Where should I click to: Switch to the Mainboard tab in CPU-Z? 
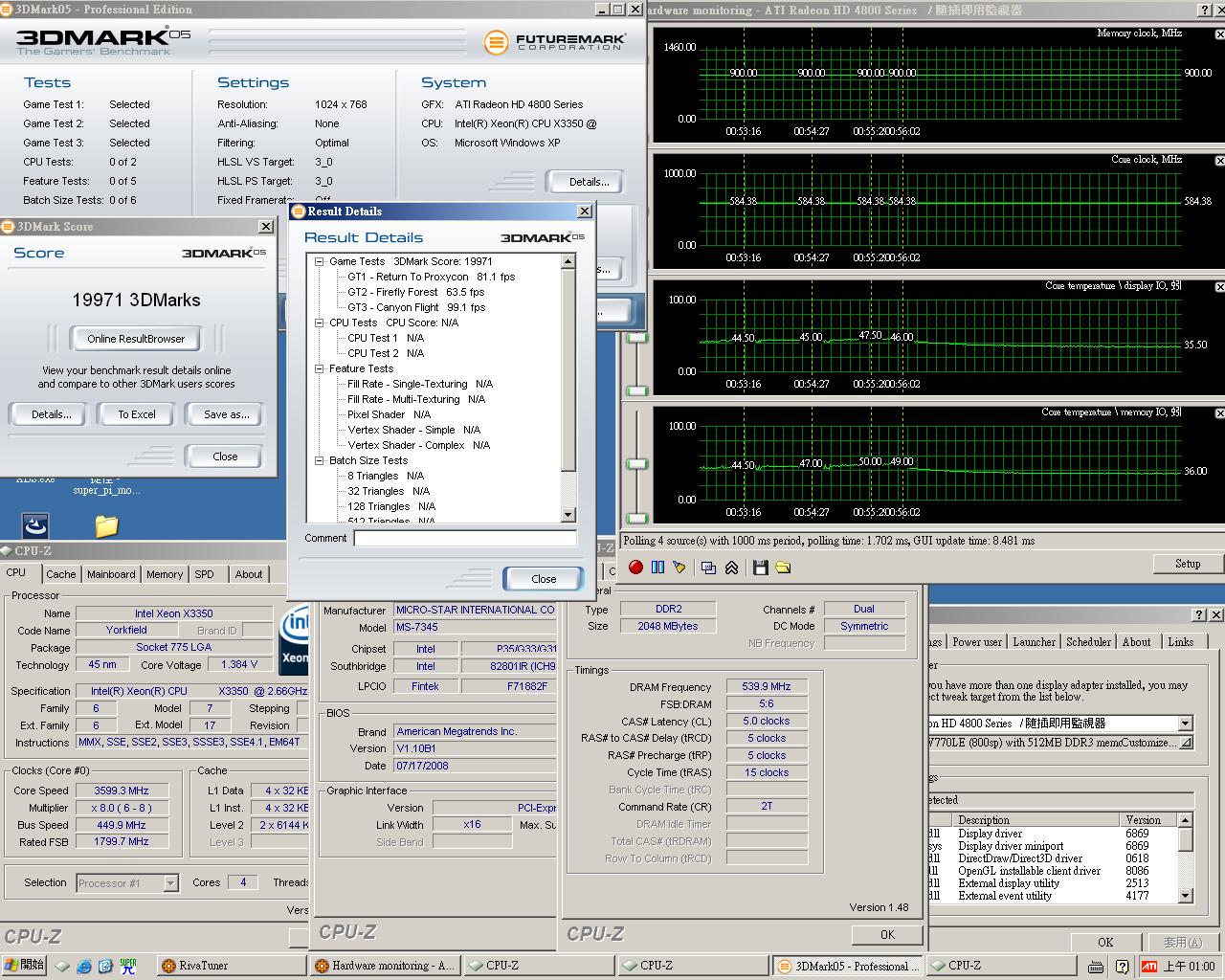click(111, 574)
